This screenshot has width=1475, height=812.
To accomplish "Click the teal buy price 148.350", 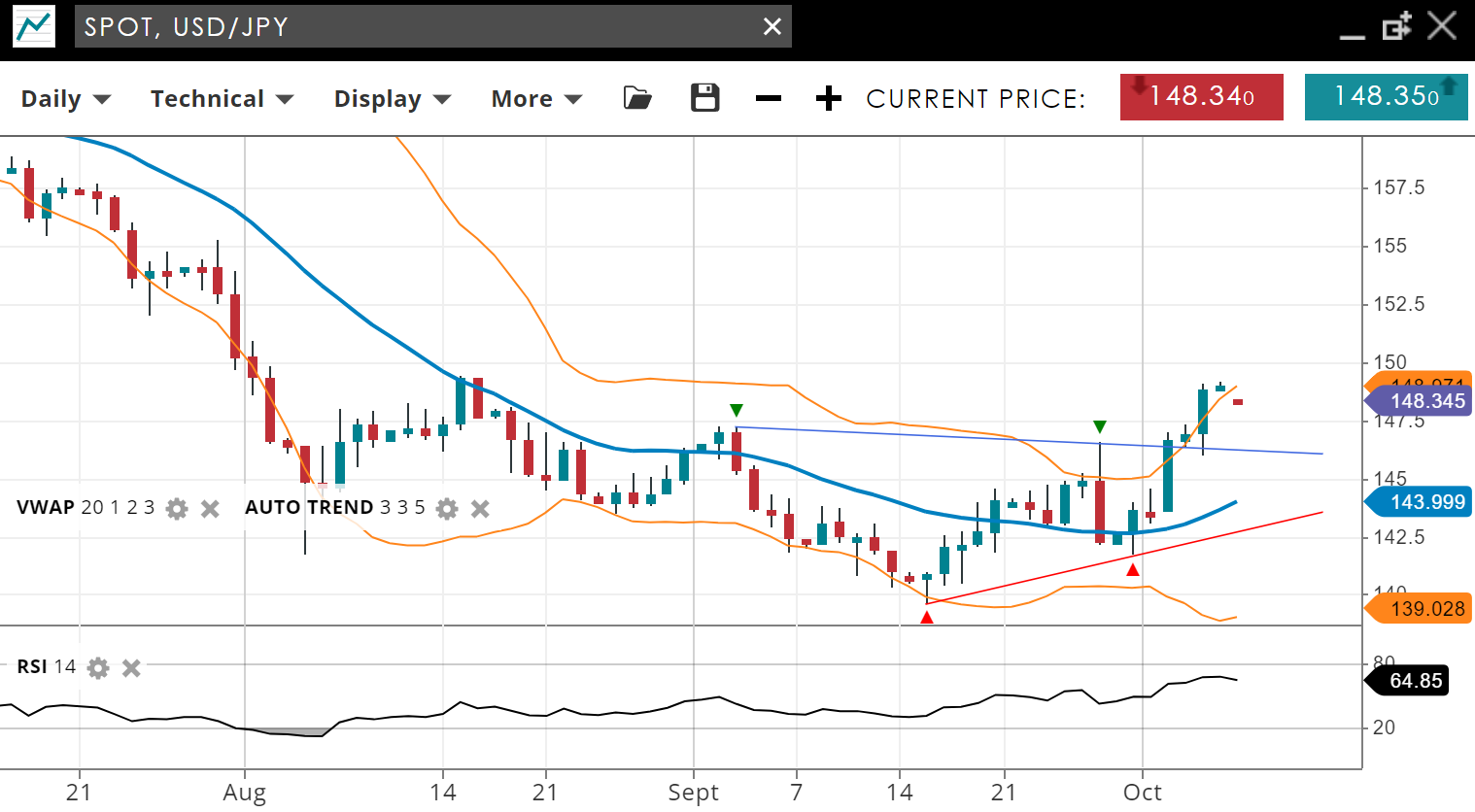I will (1386, 96).
